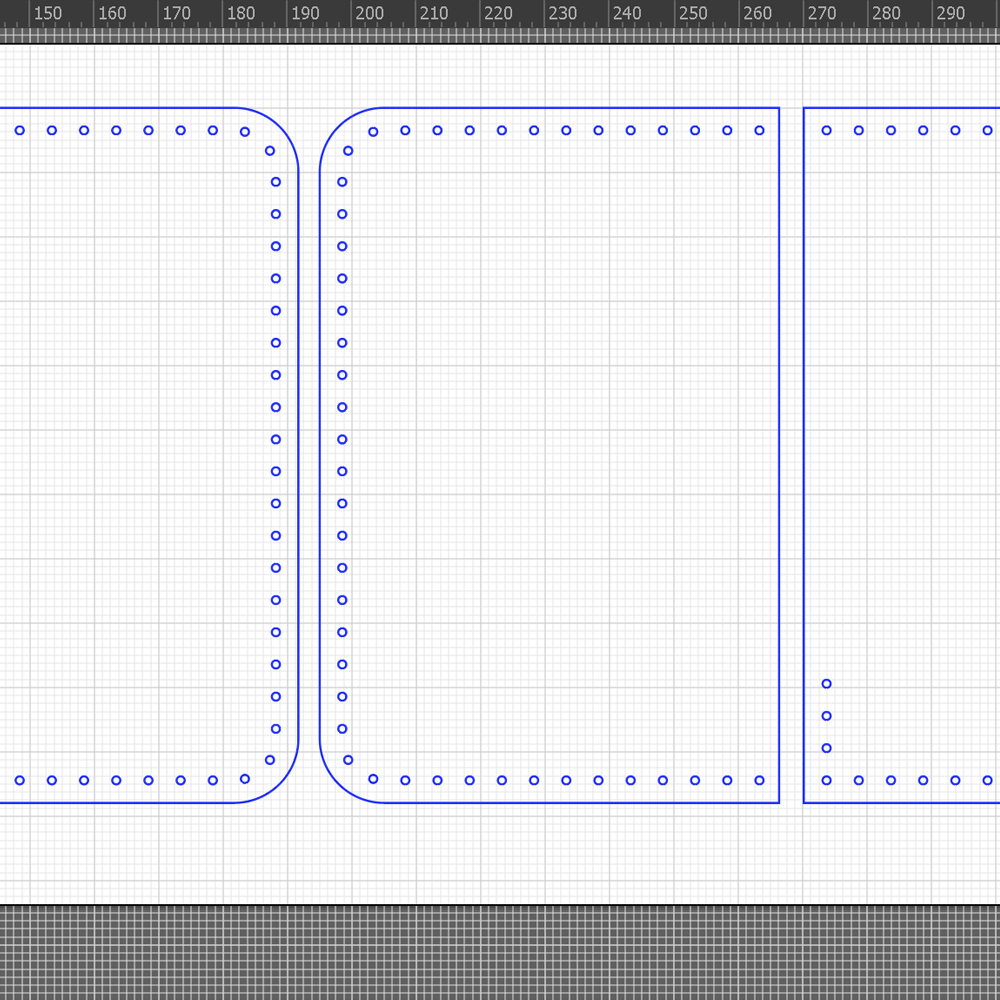Click the ruler label "230"

coord(563,13)
